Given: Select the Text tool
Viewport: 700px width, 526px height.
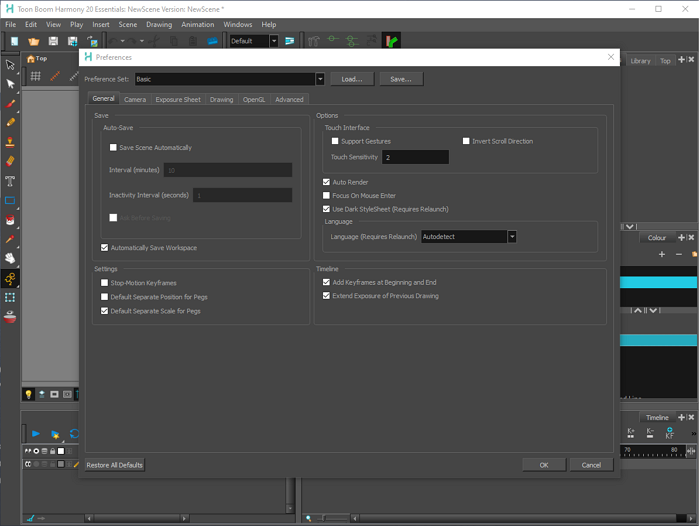Looking at the screenshot, I should tap(10, 181).
